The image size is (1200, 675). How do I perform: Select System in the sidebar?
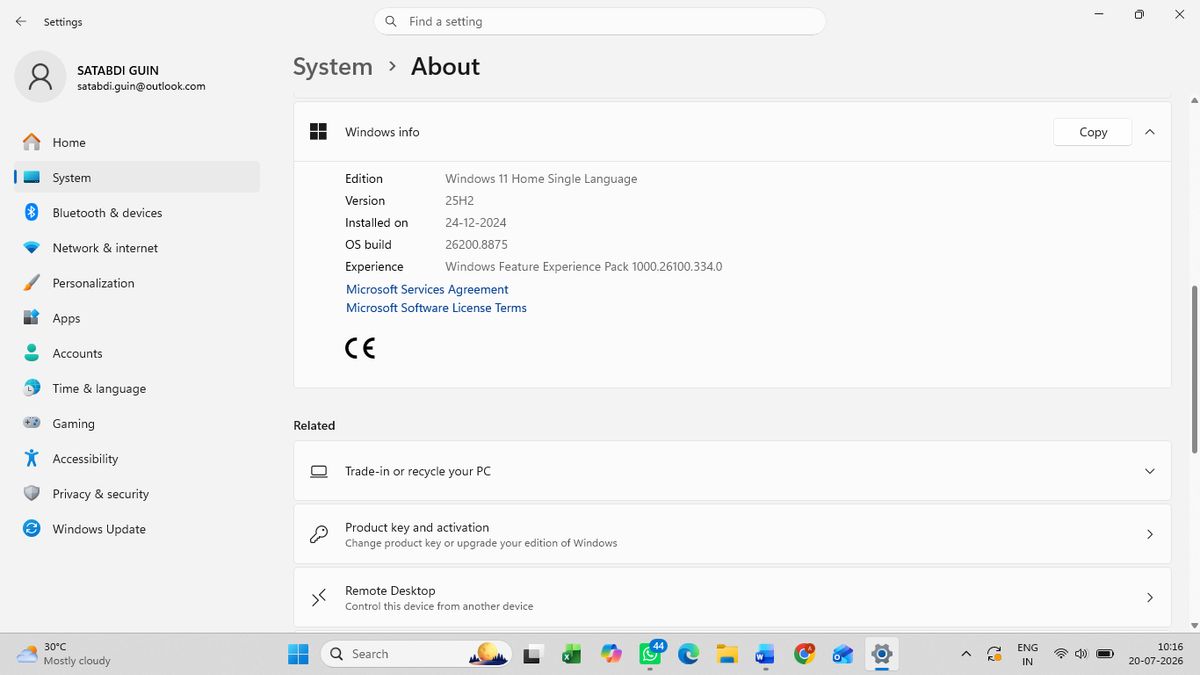point(137,177)
